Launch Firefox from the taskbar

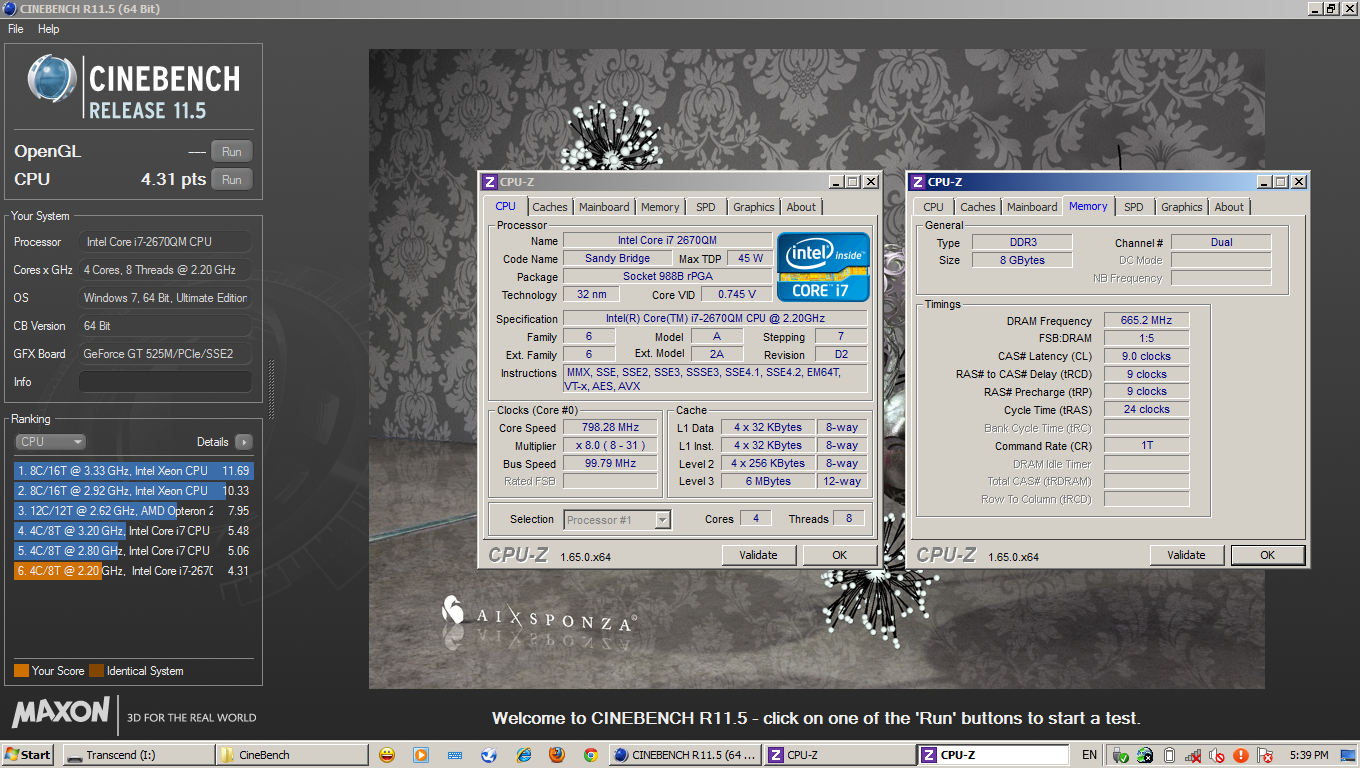[557, 755]
